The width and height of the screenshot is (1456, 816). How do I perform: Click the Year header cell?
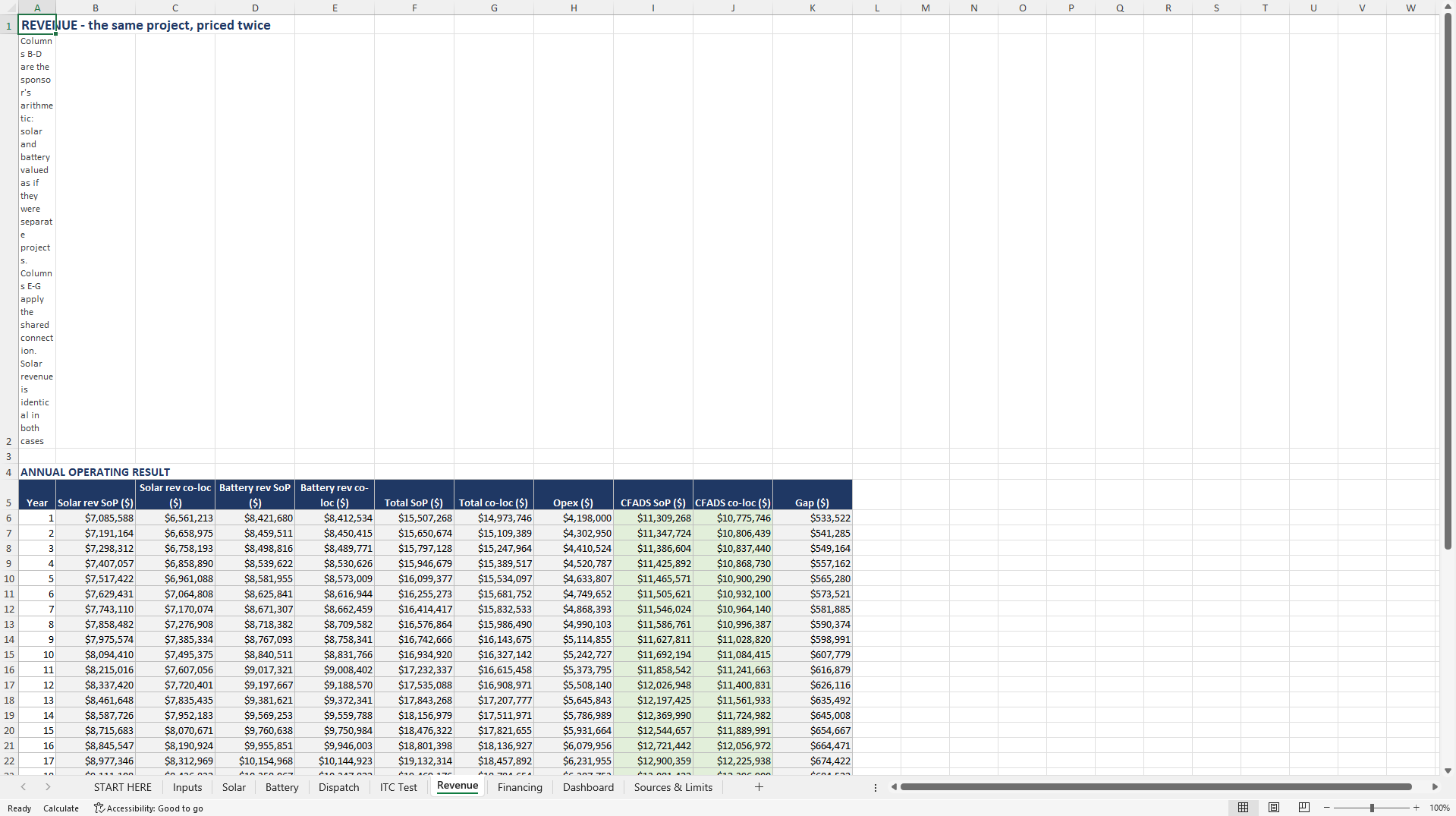tap(37, 495)
